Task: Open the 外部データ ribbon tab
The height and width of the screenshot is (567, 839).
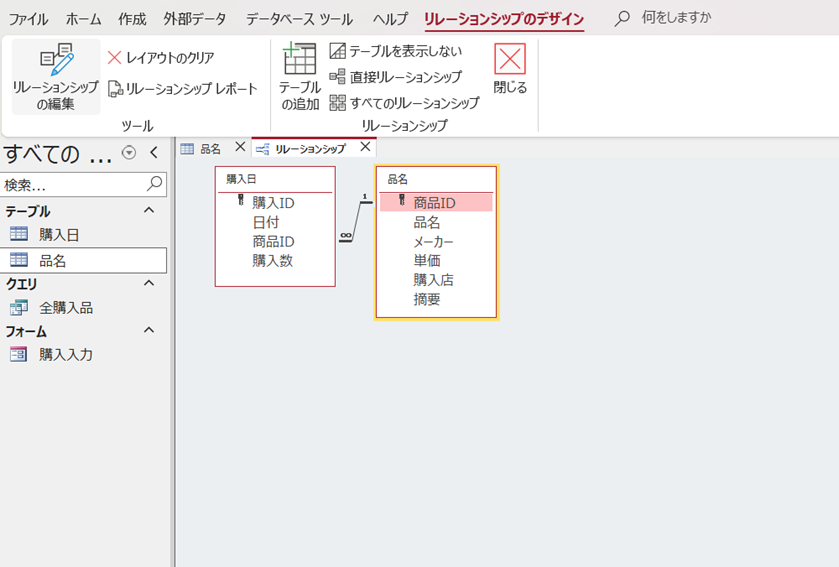Action: (195, 19)
